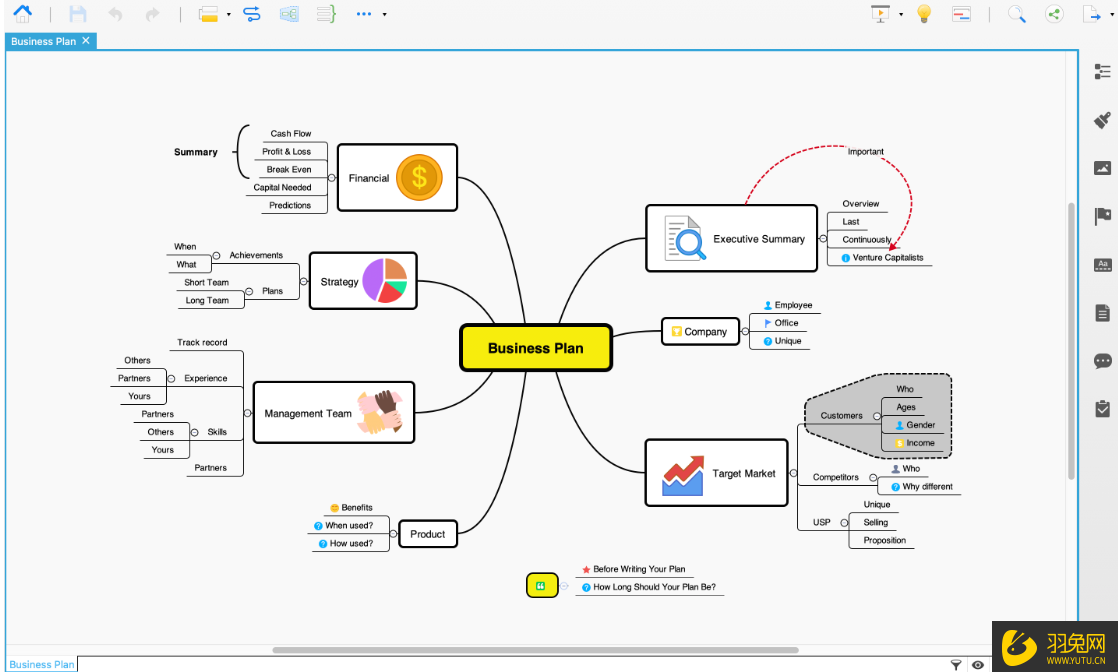
Task: Select the central Business Plan topic
Action: click(x=535, y=348)
